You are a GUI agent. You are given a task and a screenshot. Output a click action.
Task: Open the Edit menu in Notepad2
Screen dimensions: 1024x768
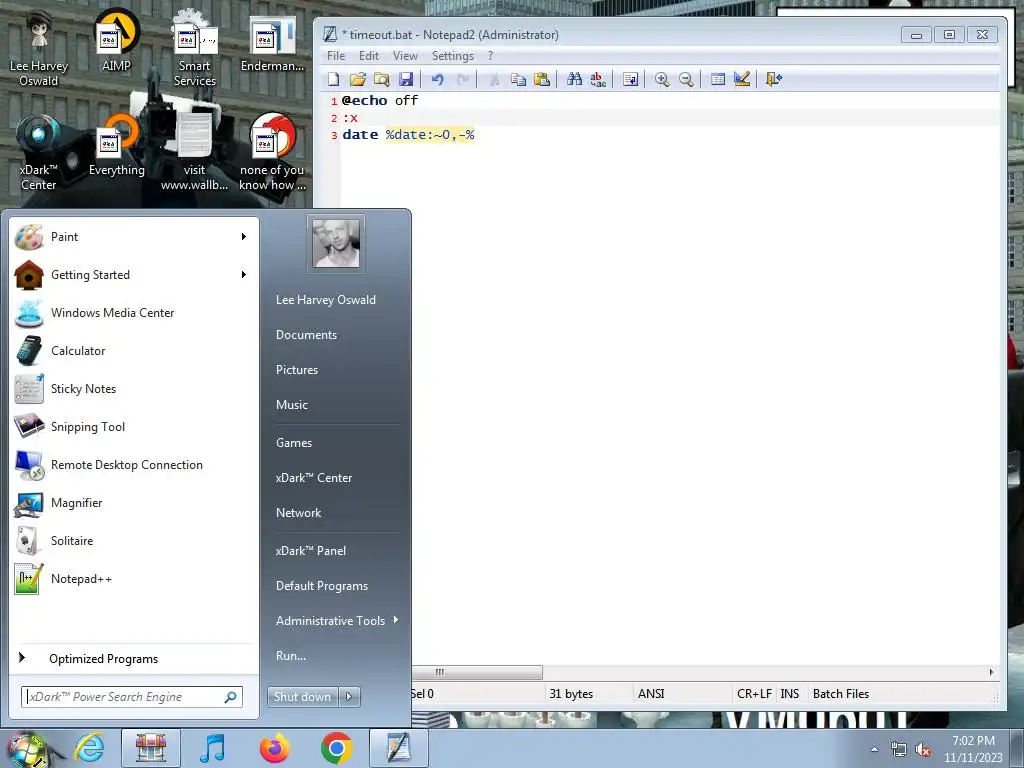tap(369, 56)
